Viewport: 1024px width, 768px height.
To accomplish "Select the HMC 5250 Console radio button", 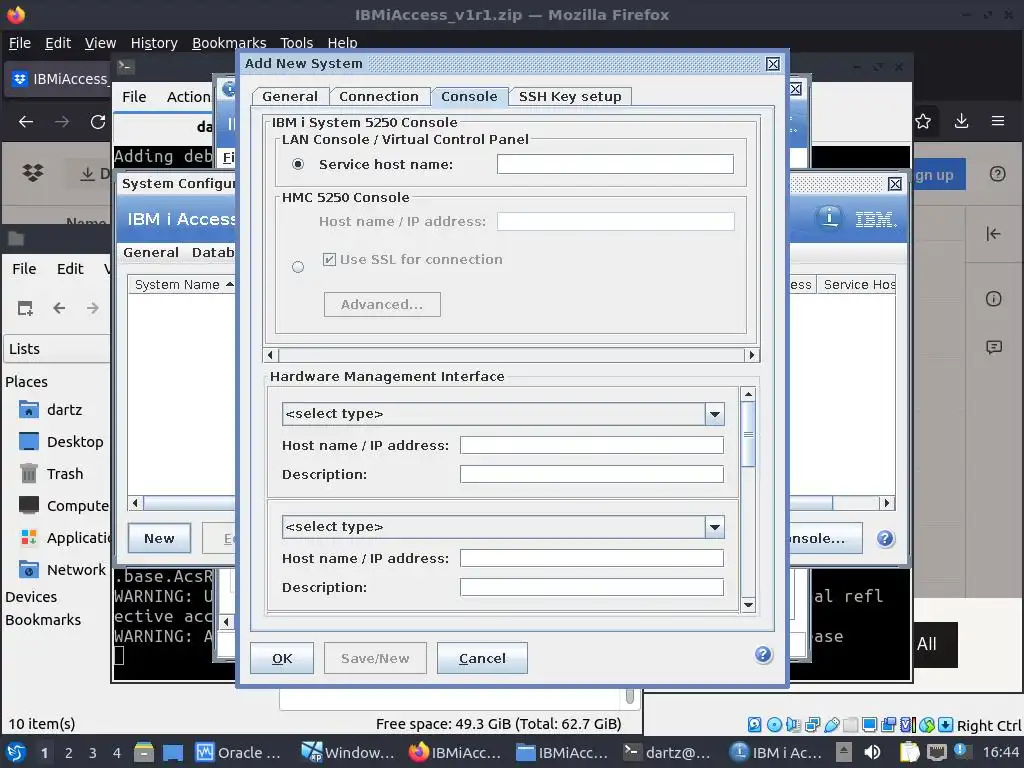I will click(298, 267).
